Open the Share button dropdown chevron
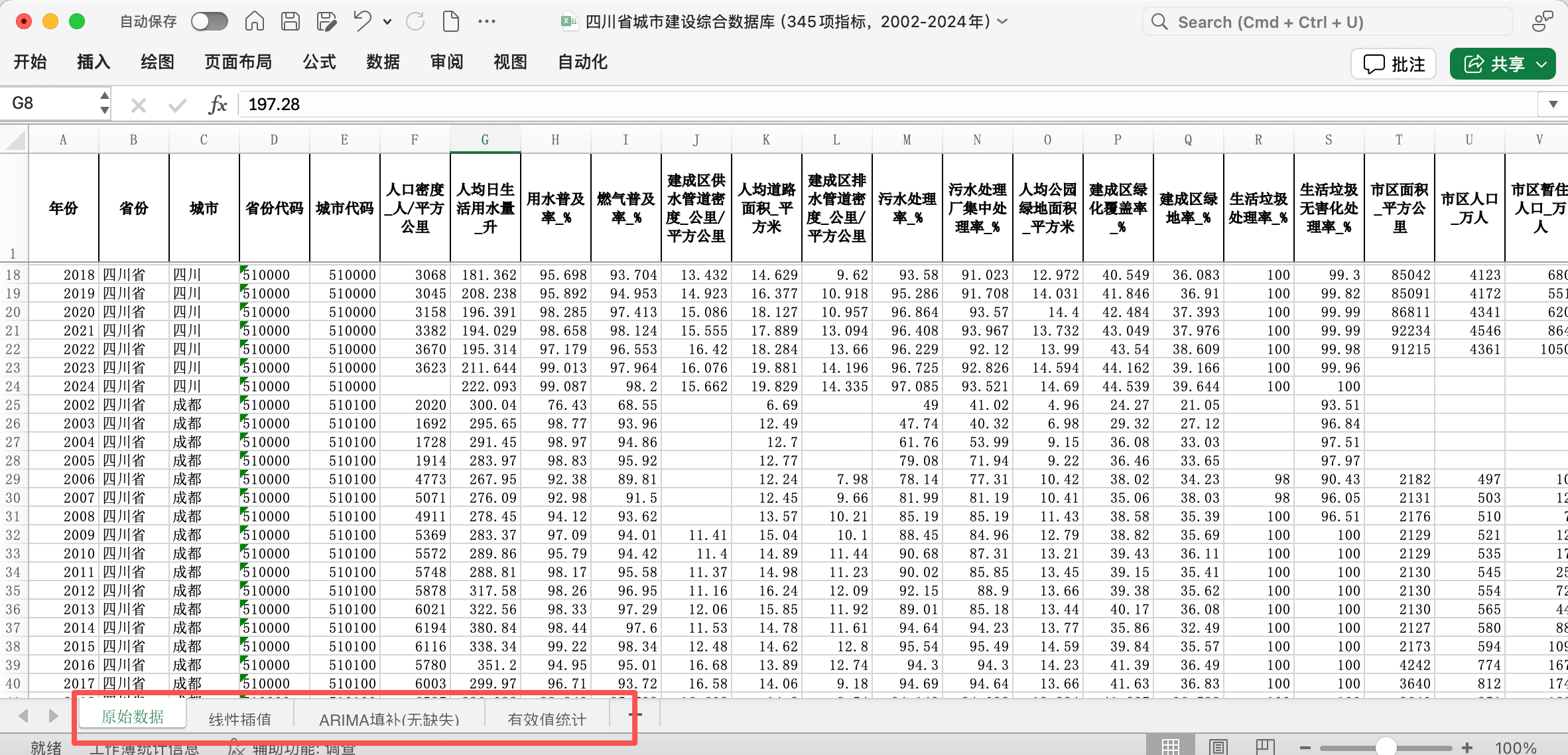Image resolution: width=1568 pixels, height=755 pixels. point(1542,64)
